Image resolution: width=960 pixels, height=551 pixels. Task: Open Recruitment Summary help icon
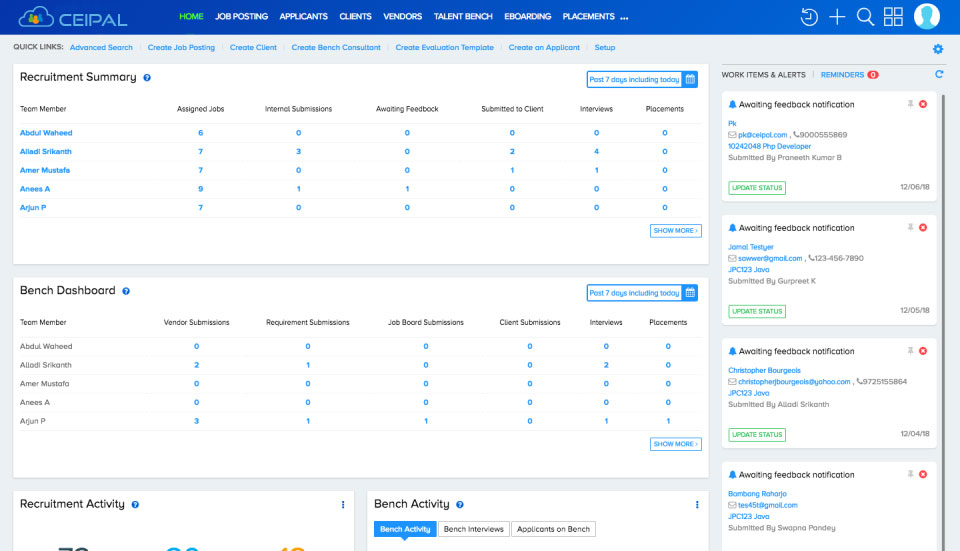147,78
